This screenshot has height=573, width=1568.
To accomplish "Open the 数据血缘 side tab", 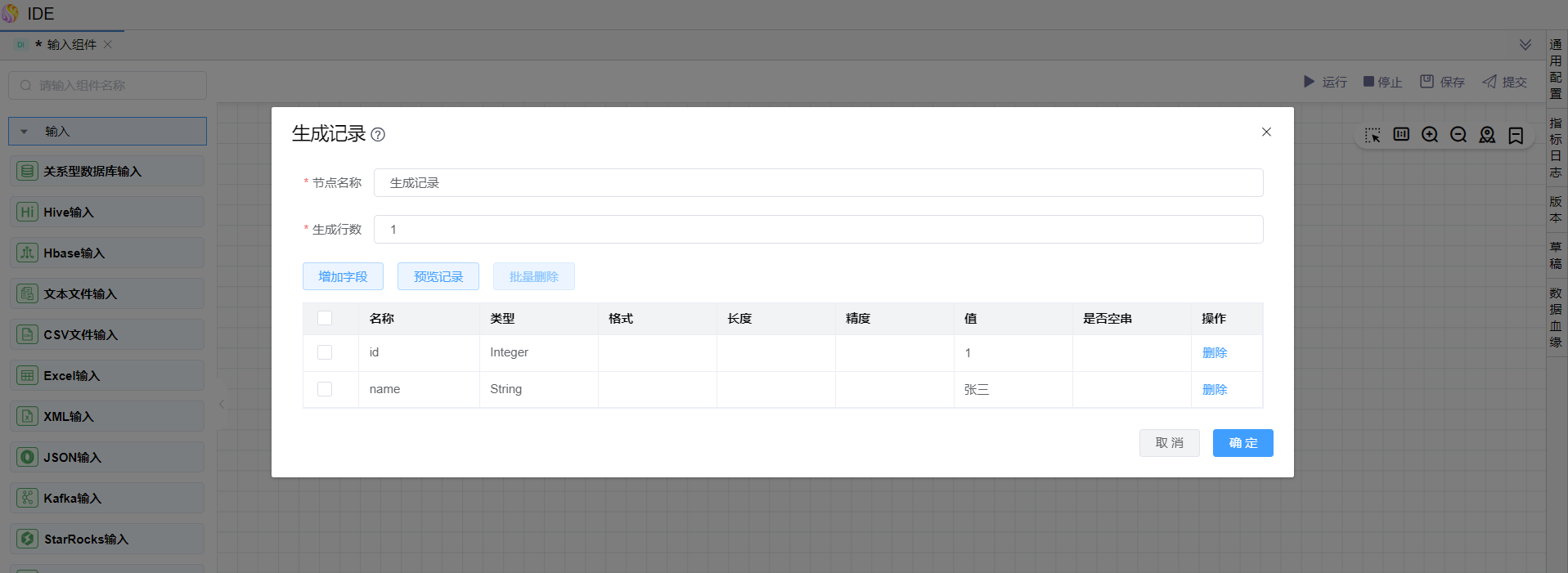I will pos(1556,317).
